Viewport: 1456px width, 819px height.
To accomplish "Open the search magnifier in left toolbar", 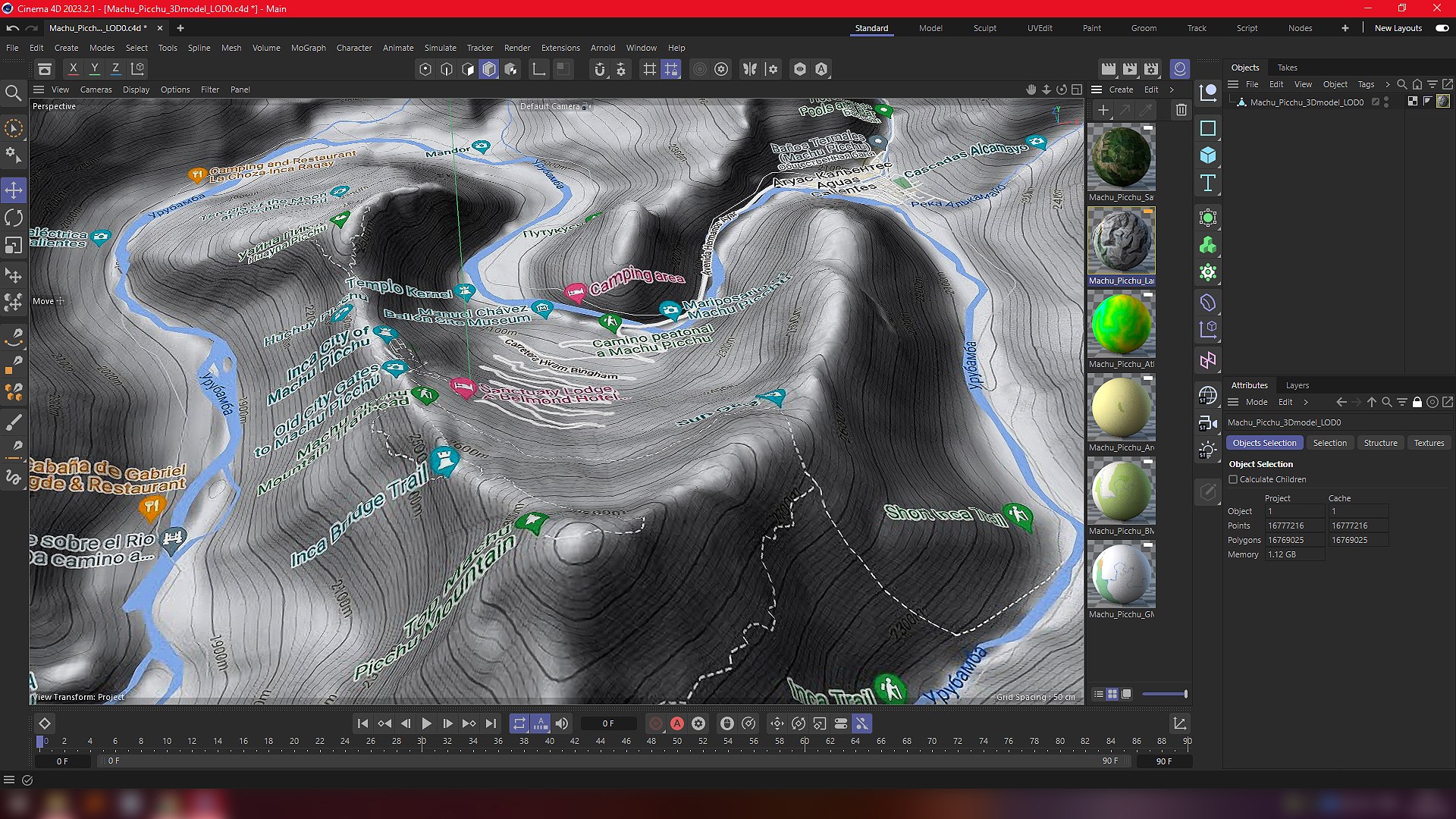I will tap(13, 93).
